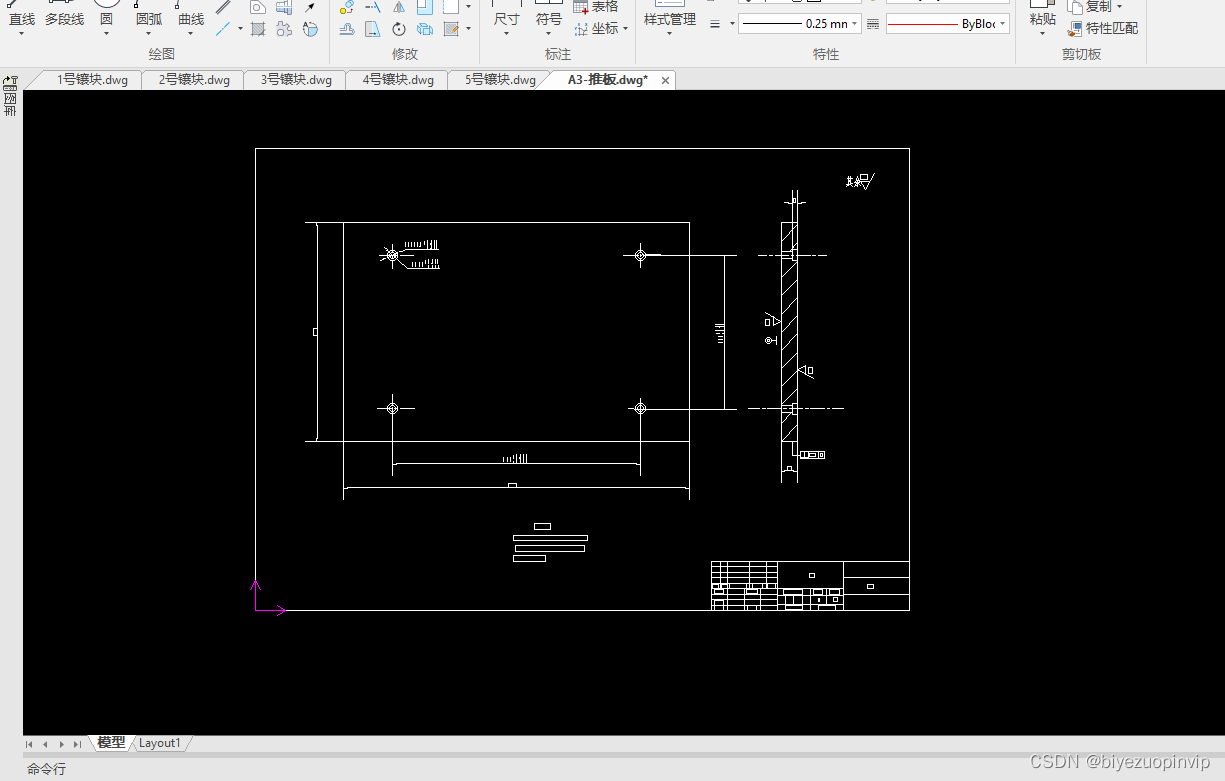Click the Clipboard (剪切板) panel label
The width and height of the screenshot is (1225, 781).
[1081, 54]
